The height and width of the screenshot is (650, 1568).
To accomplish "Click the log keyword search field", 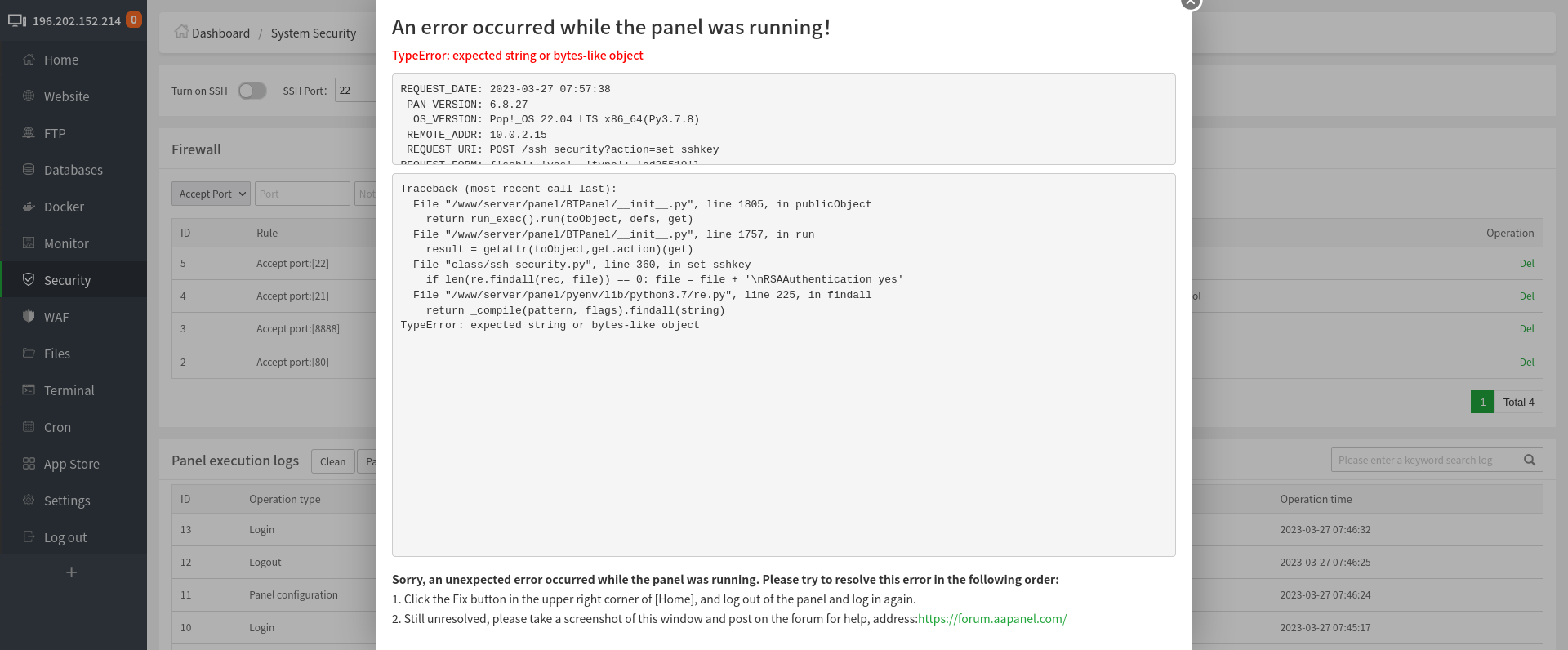I will click(1425, 460).
